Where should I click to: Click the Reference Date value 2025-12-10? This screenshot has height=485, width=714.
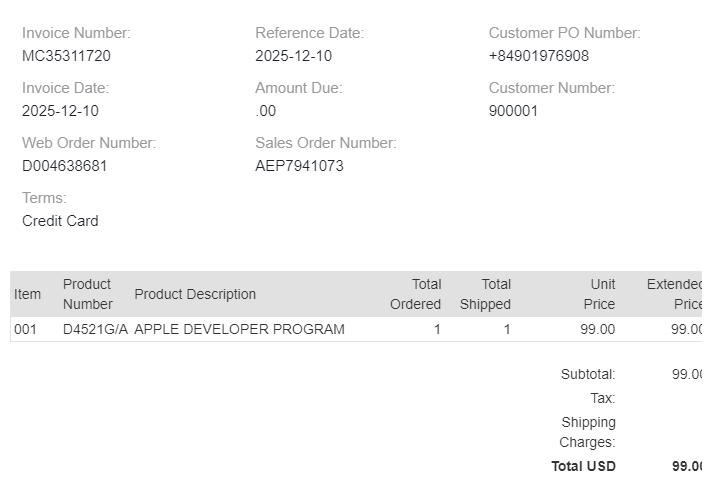293,56
